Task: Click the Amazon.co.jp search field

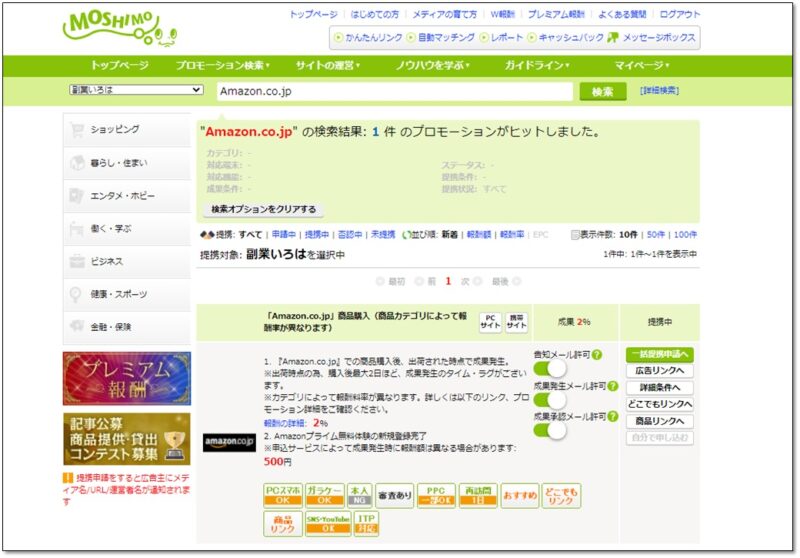Action: coord(394,91)
